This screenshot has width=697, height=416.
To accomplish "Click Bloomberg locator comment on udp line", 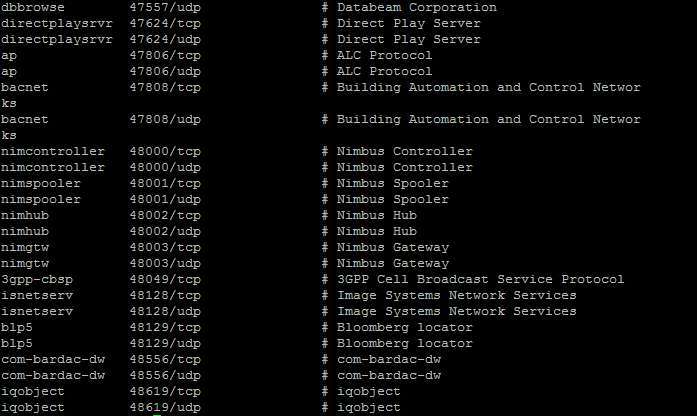I will [405, 344].
